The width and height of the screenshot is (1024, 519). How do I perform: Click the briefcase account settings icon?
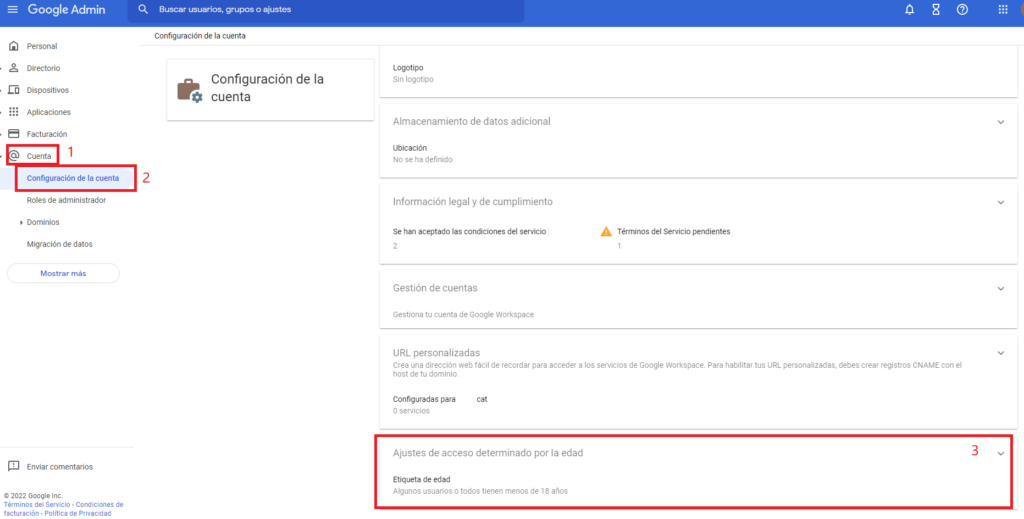(x=190, y=90)
